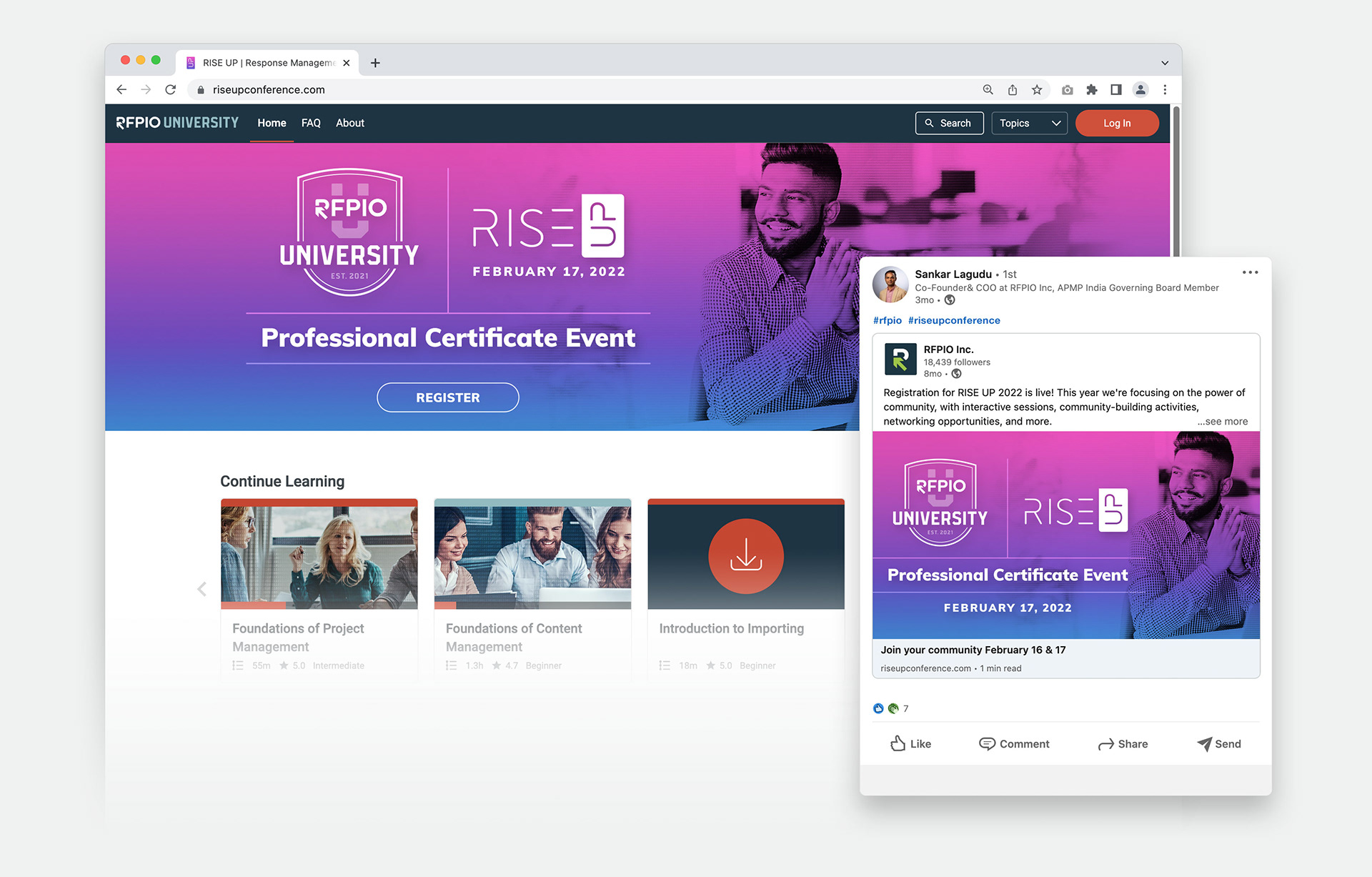Select the RISE UP | Response Management tab
The height and width of the screenshot is (877, 1372).
268,63
